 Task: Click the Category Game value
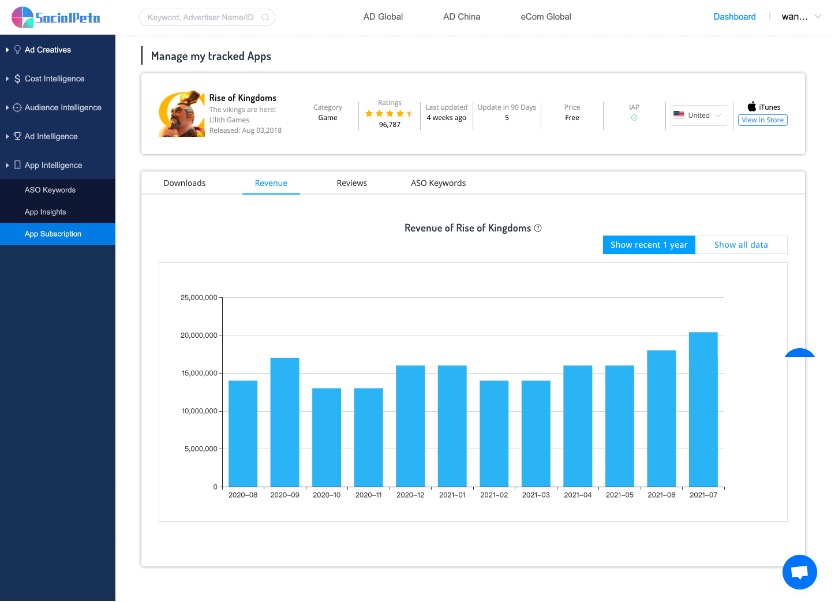click(x=327, y=118)
